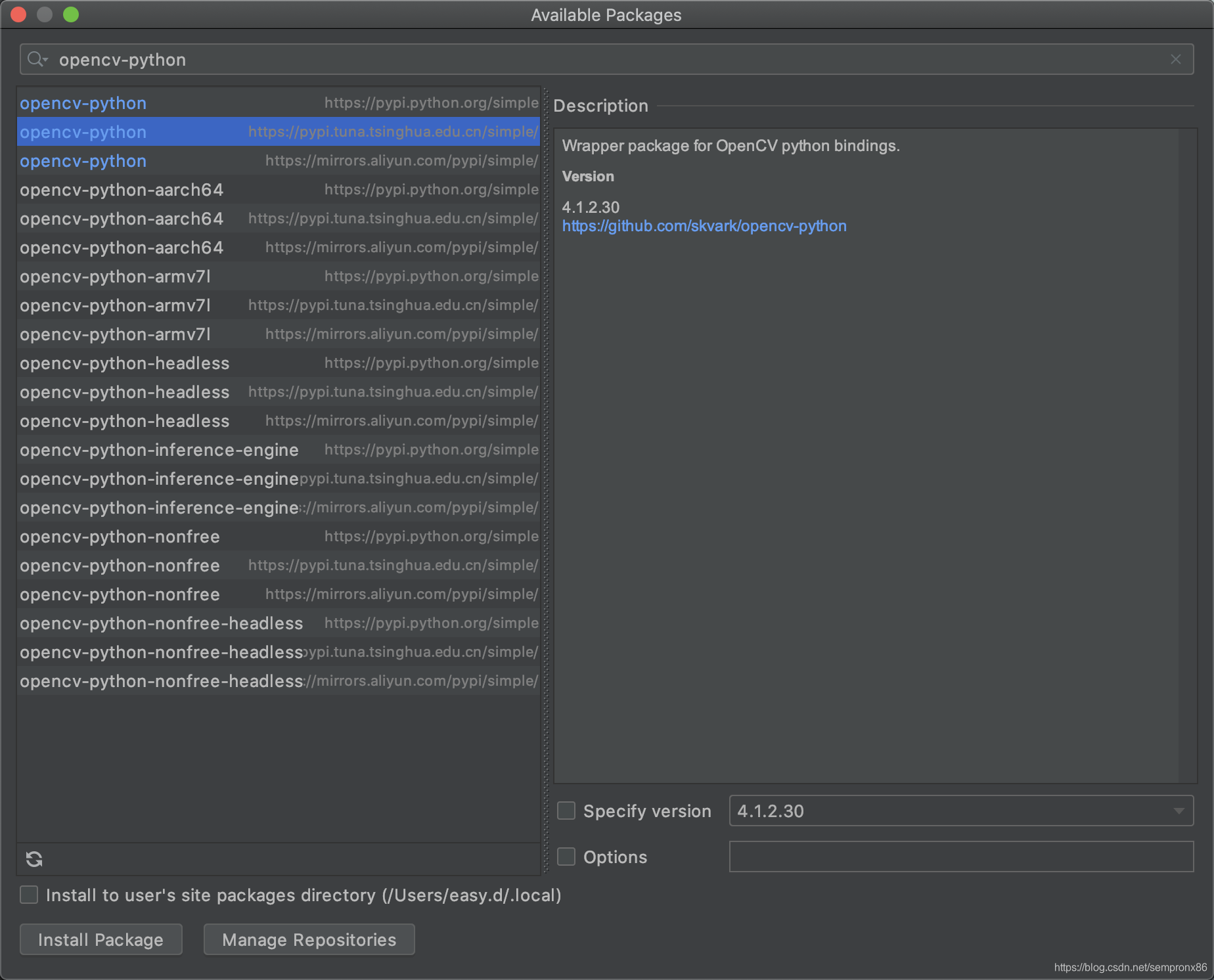Select opencv-python-headless from aliyun mirror

(279, 421)
